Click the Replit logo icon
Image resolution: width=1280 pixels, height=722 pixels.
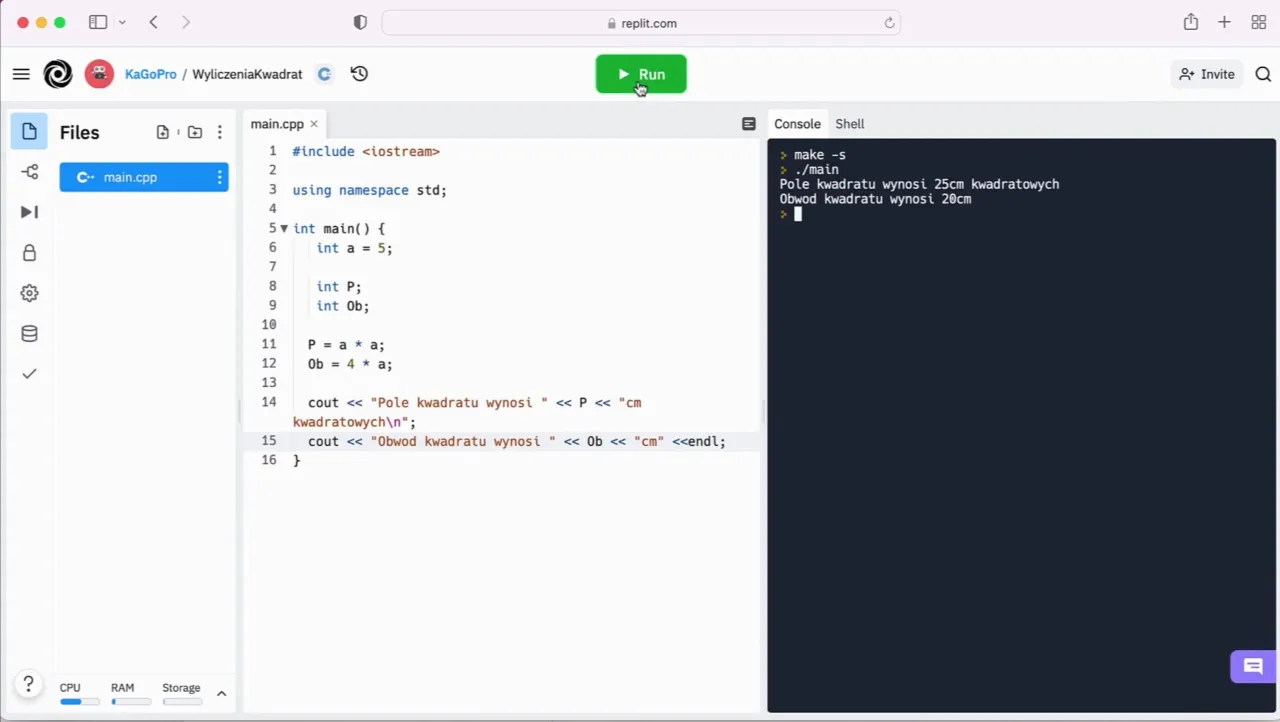click(x=58, y=74)
